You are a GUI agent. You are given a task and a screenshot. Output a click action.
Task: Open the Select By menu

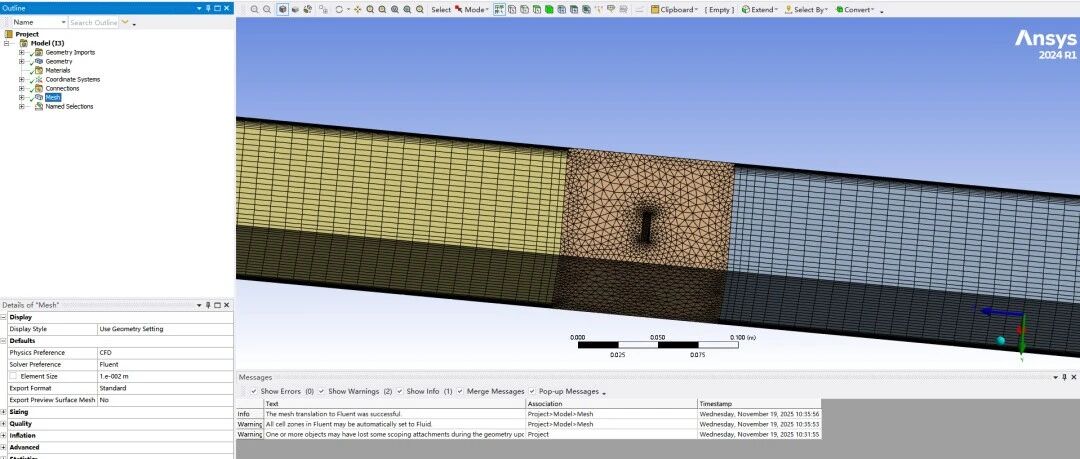pos(810,9)
